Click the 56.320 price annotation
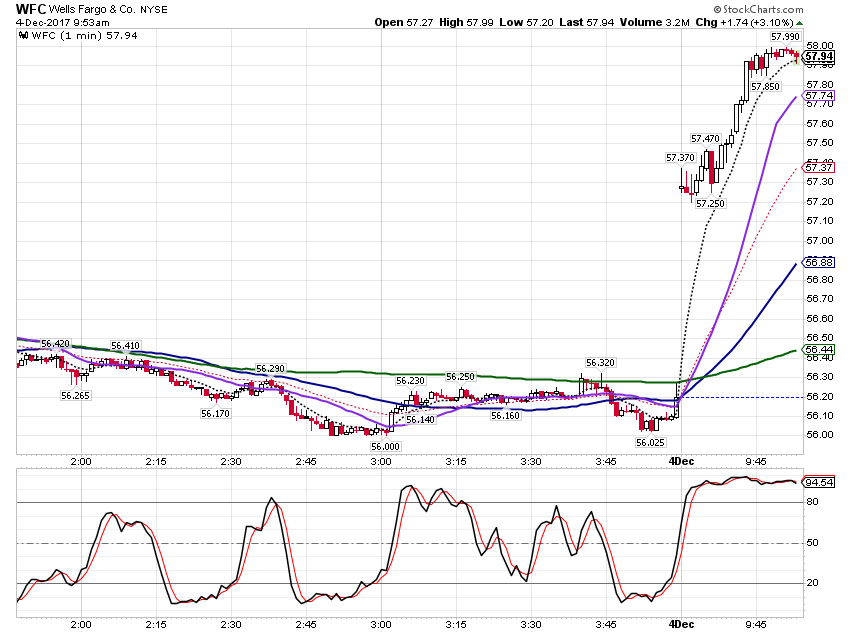 click(x=600, y=363)
